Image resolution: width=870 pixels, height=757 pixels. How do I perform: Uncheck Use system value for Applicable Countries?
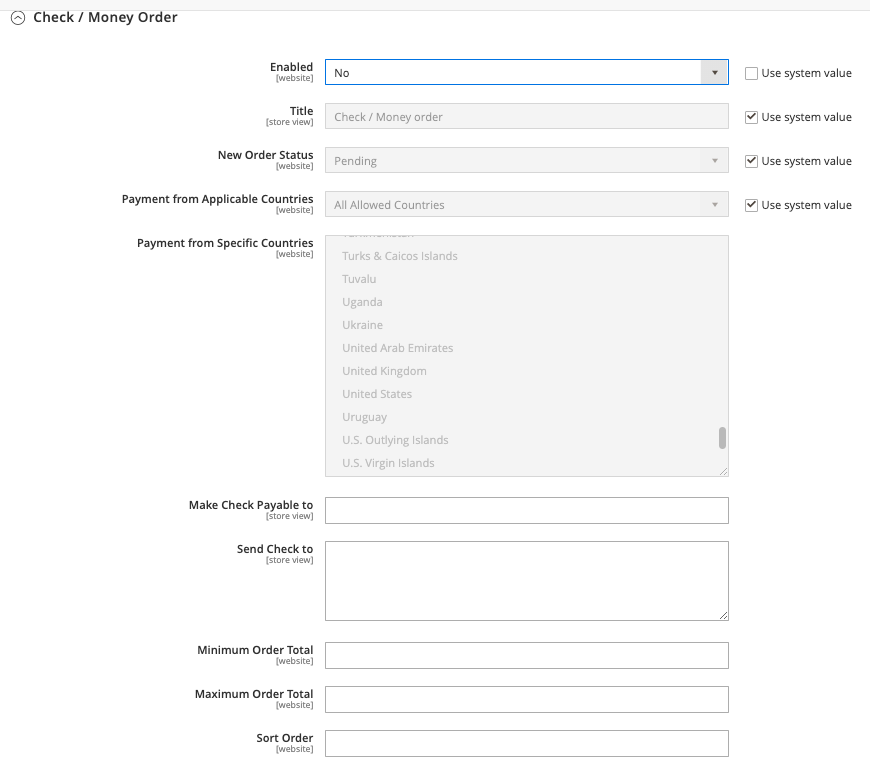click(x=751, y=205)
